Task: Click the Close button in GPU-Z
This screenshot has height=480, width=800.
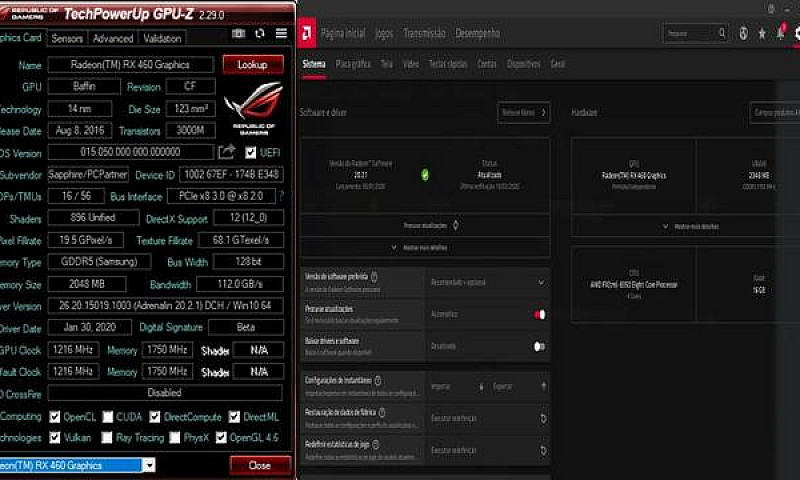Action: 260,465
